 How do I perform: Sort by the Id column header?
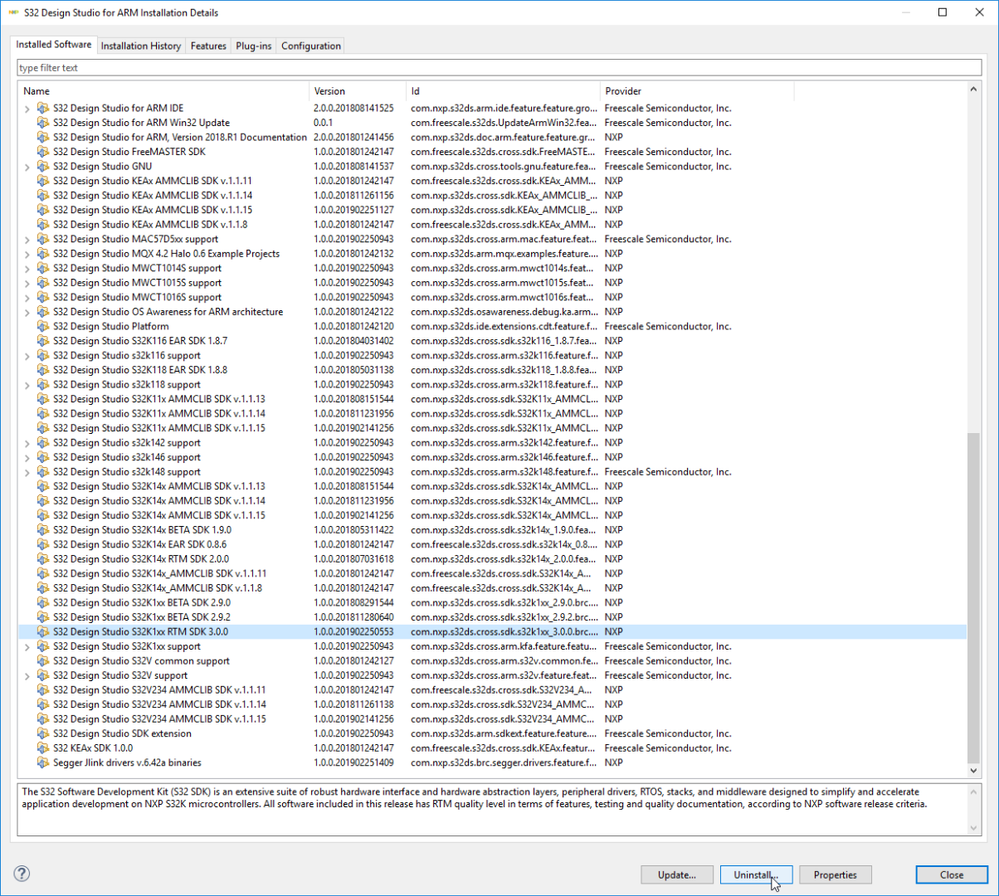point(503,91)
